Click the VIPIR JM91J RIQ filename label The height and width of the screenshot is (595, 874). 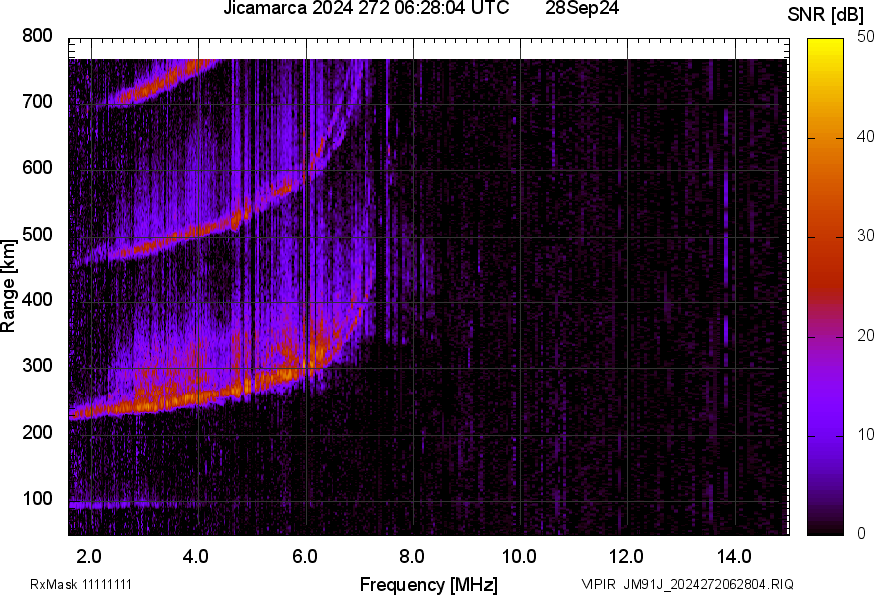(x=687, y=584)
